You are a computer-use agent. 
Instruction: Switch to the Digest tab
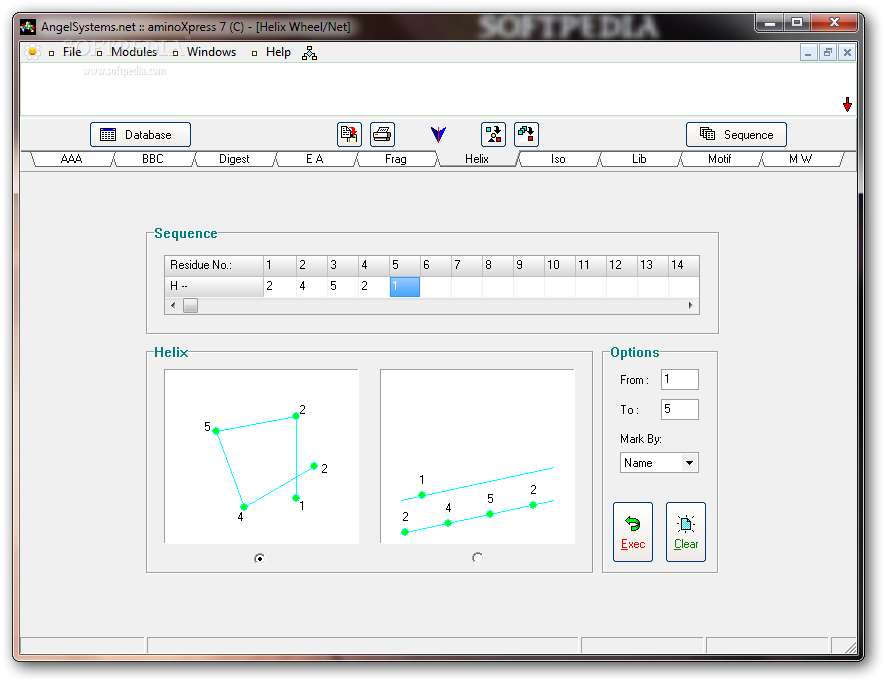coord(234,159)
